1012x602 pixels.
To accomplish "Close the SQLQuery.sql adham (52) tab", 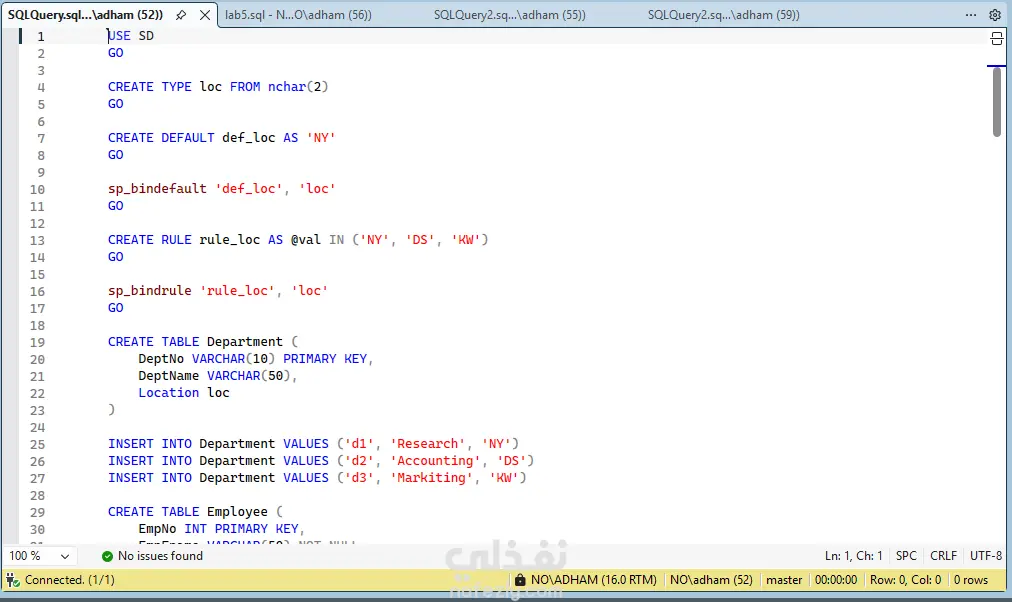I will [x=205, y=15].
